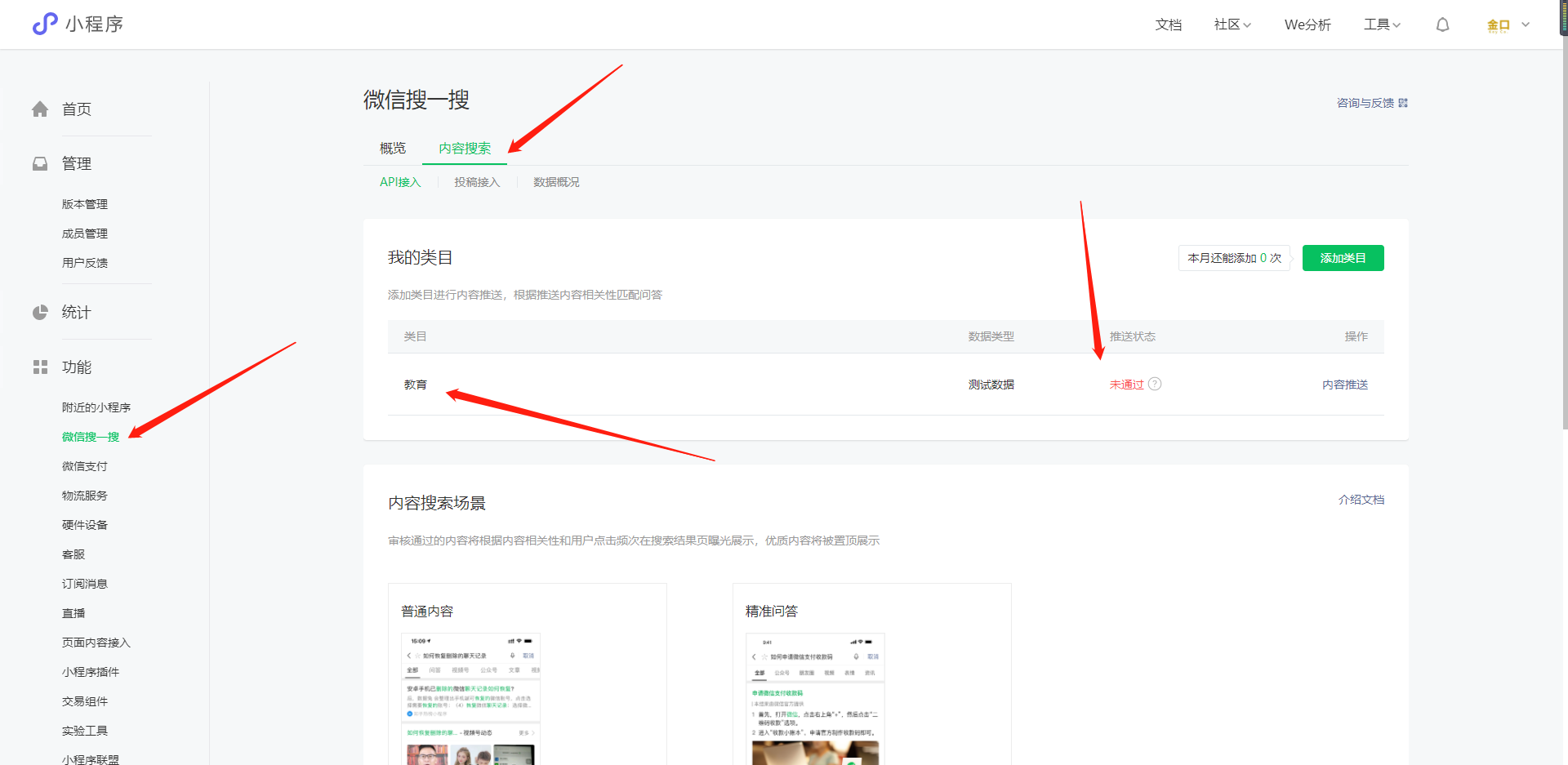The height and width of the screenshot is (765, 1568).
Task: Click the 统计 pie chart icon
Action: (x=40, y=313)
